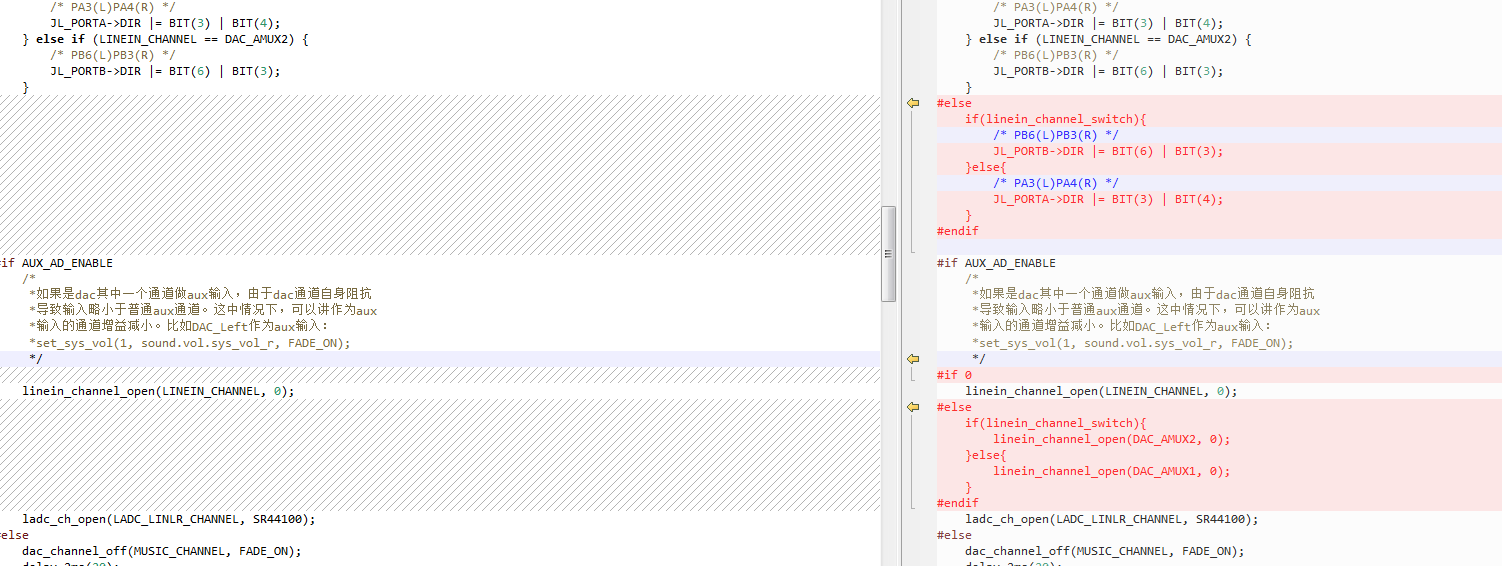This screenshot has width=1502, height=566.
Task: Click the merge arrow beside #else above DAC_AMUX2 call
Action: [912, 407]
